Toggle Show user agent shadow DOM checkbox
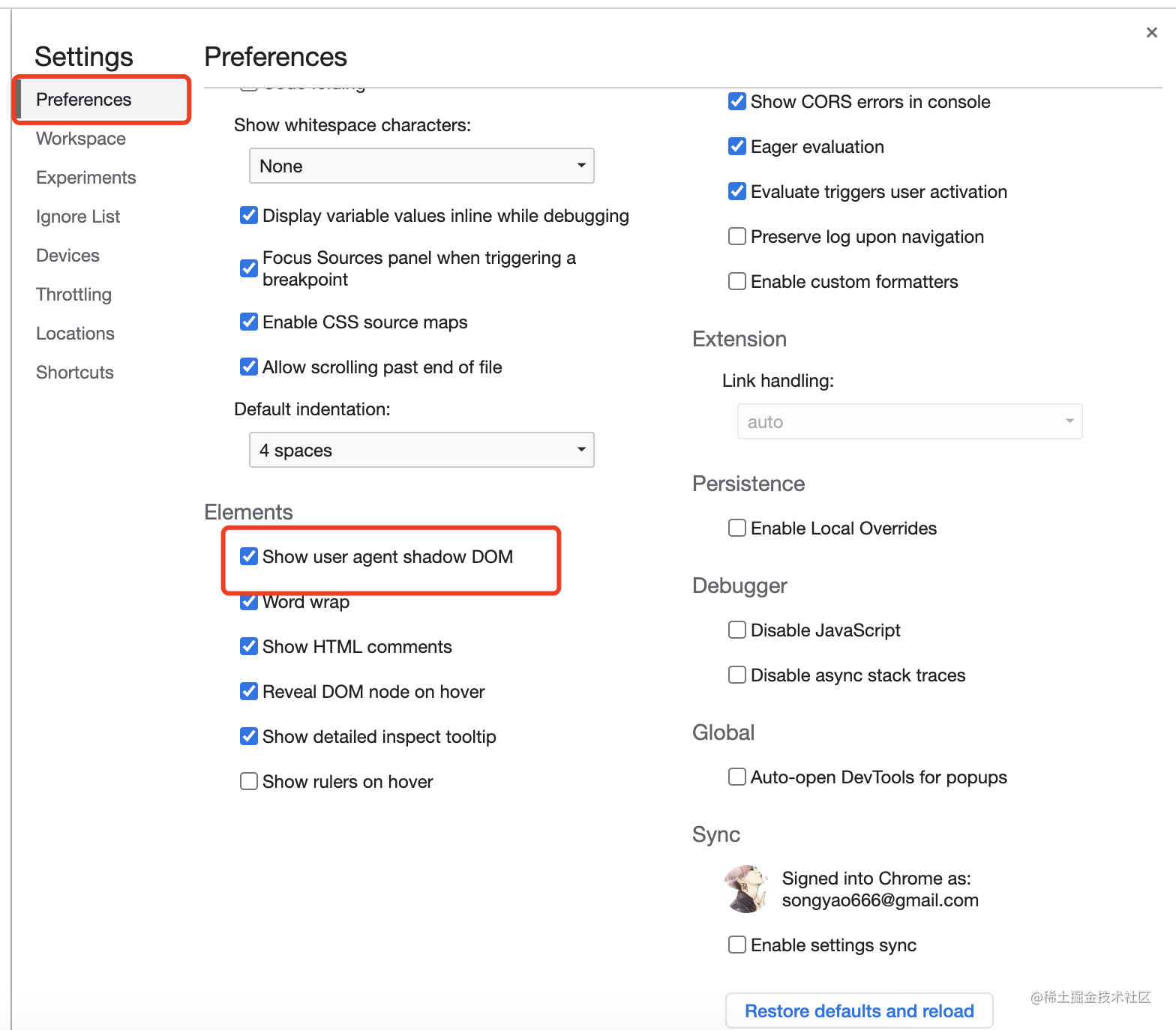 [249, 556]
